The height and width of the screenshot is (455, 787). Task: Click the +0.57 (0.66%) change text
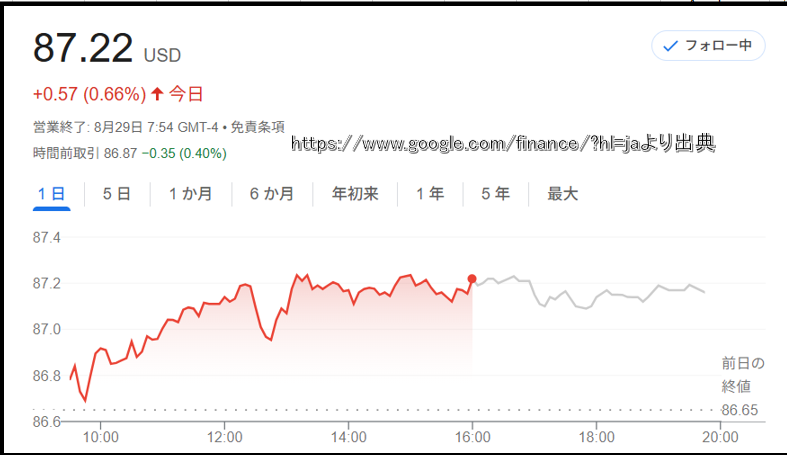[89, 94]
